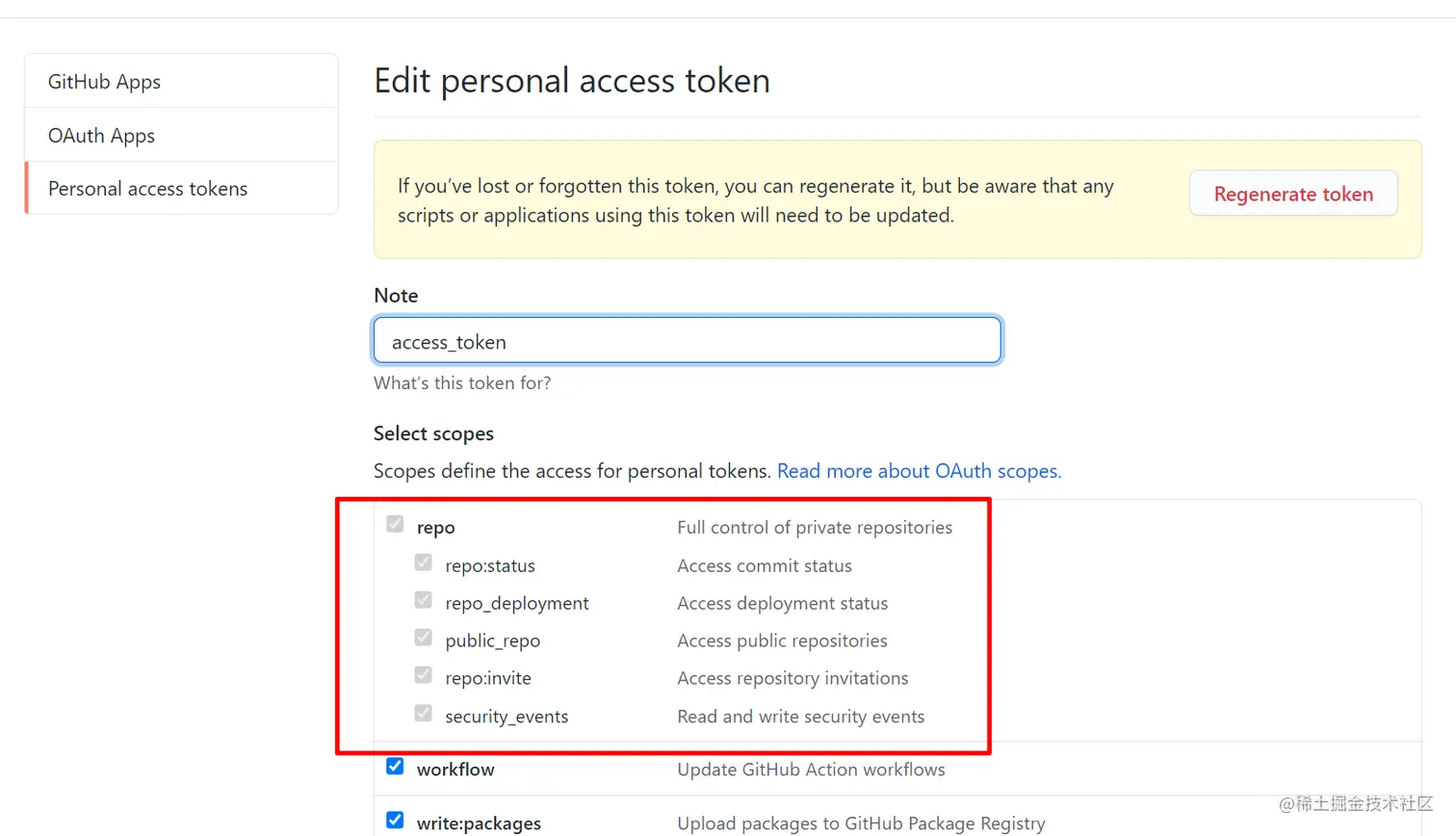Toggle the public_repo checkbox
This screenshot has width=1456, height=836.
424,638
